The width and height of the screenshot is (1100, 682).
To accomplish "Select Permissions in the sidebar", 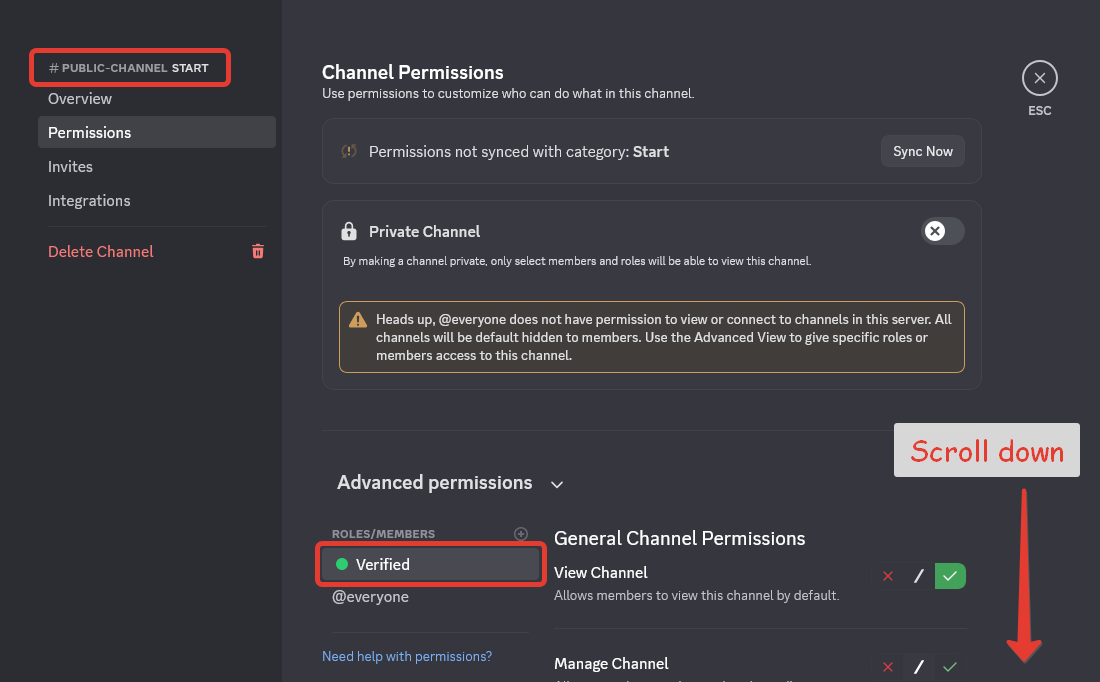I will [90, 133].
